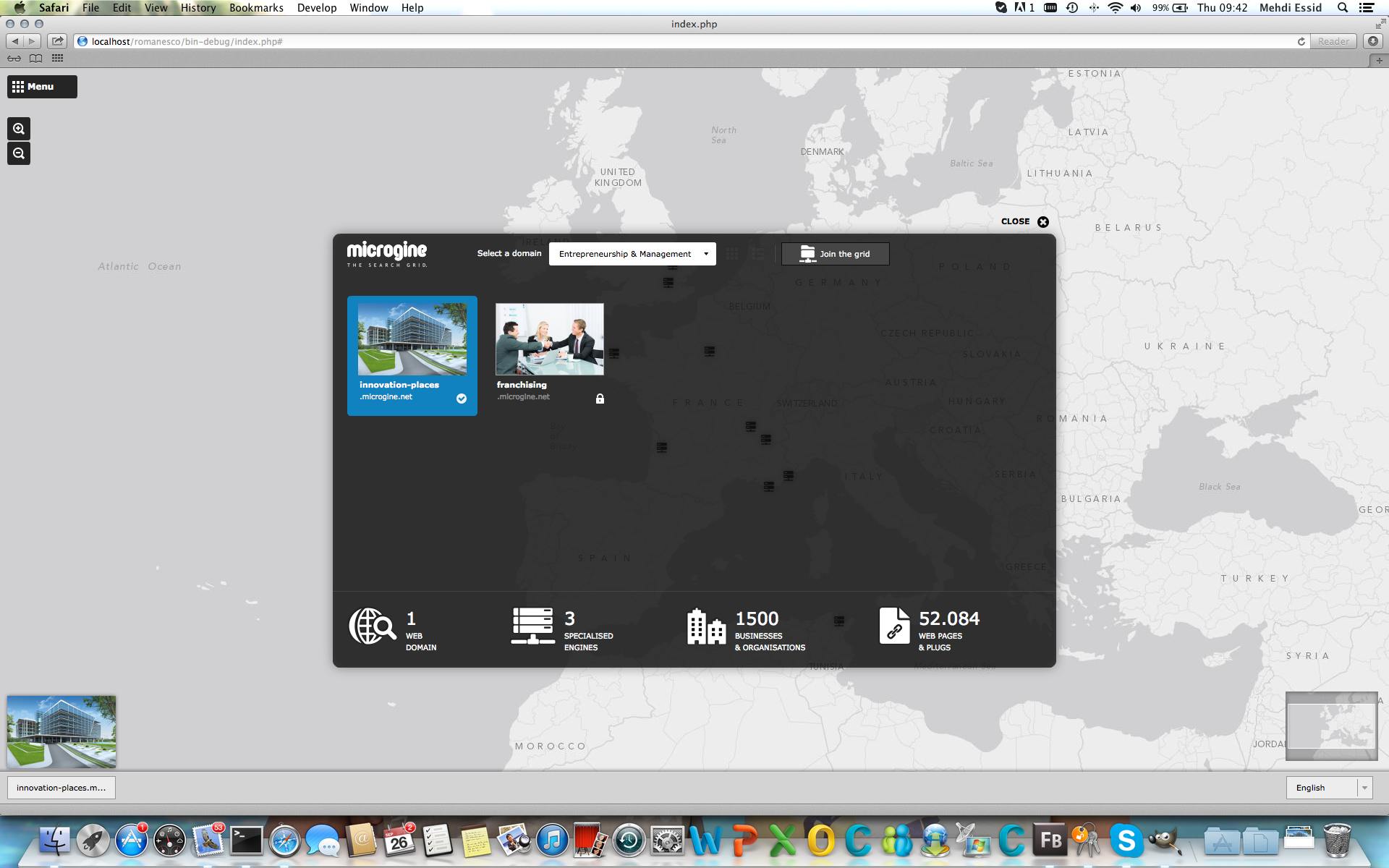
Task: Click the server marker near Bay of Biscay
Action: [x=662, y=448]
